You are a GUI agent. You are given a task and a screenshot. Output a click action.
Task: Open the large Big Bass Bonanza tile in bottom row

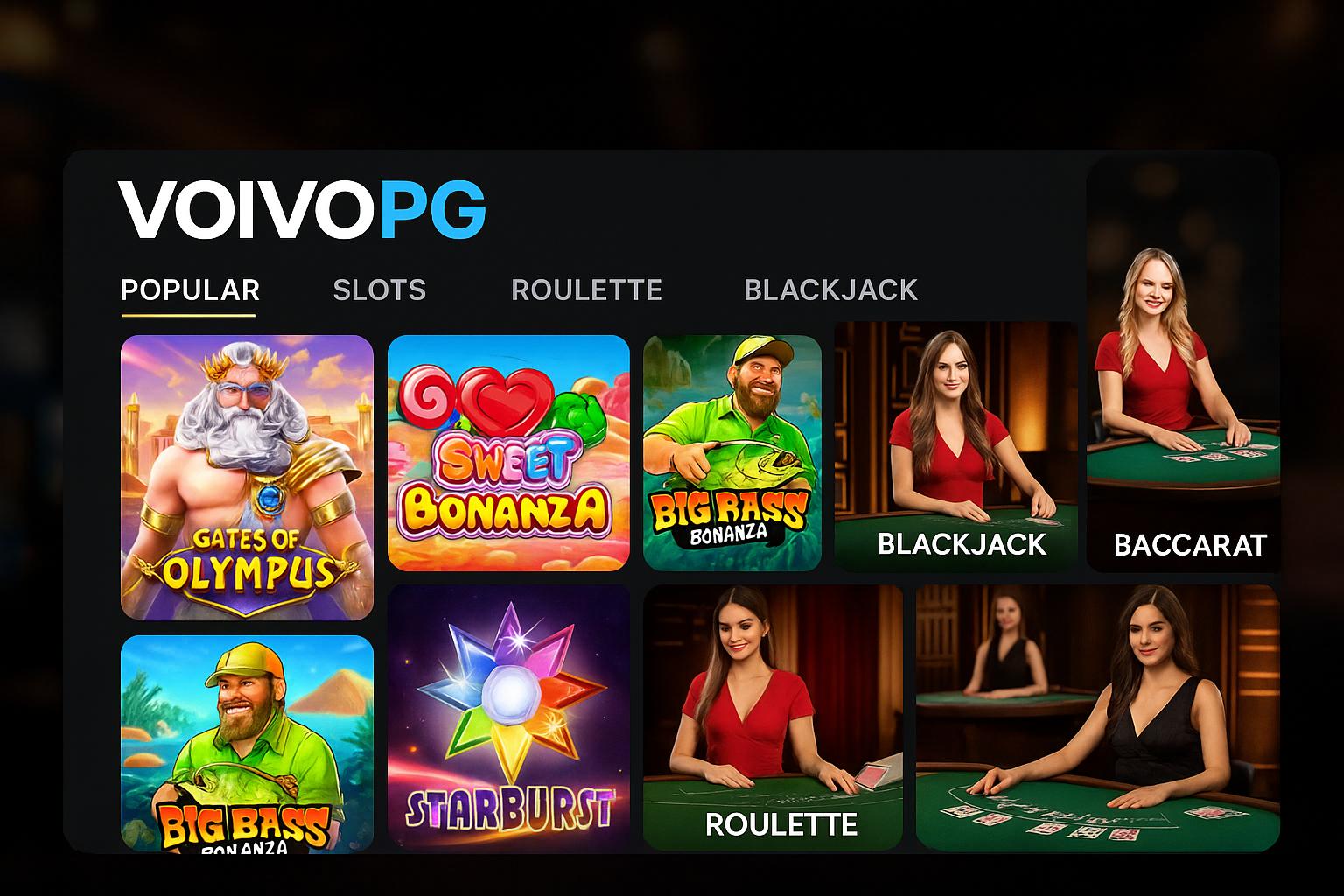[x=247, y=744]
